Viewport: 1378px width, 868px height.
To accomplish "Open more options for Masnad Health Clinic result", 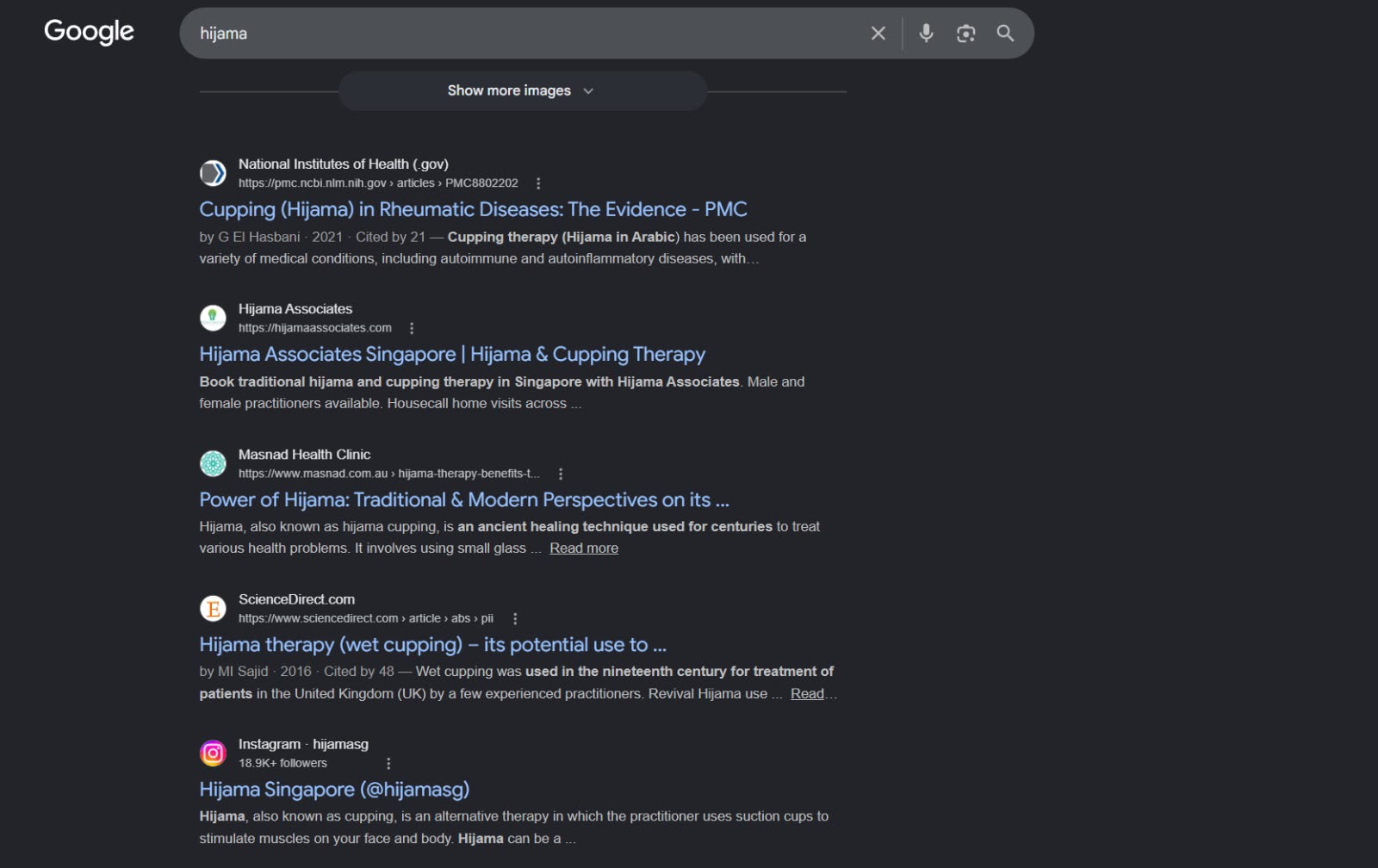I will (x=561, y=474).
